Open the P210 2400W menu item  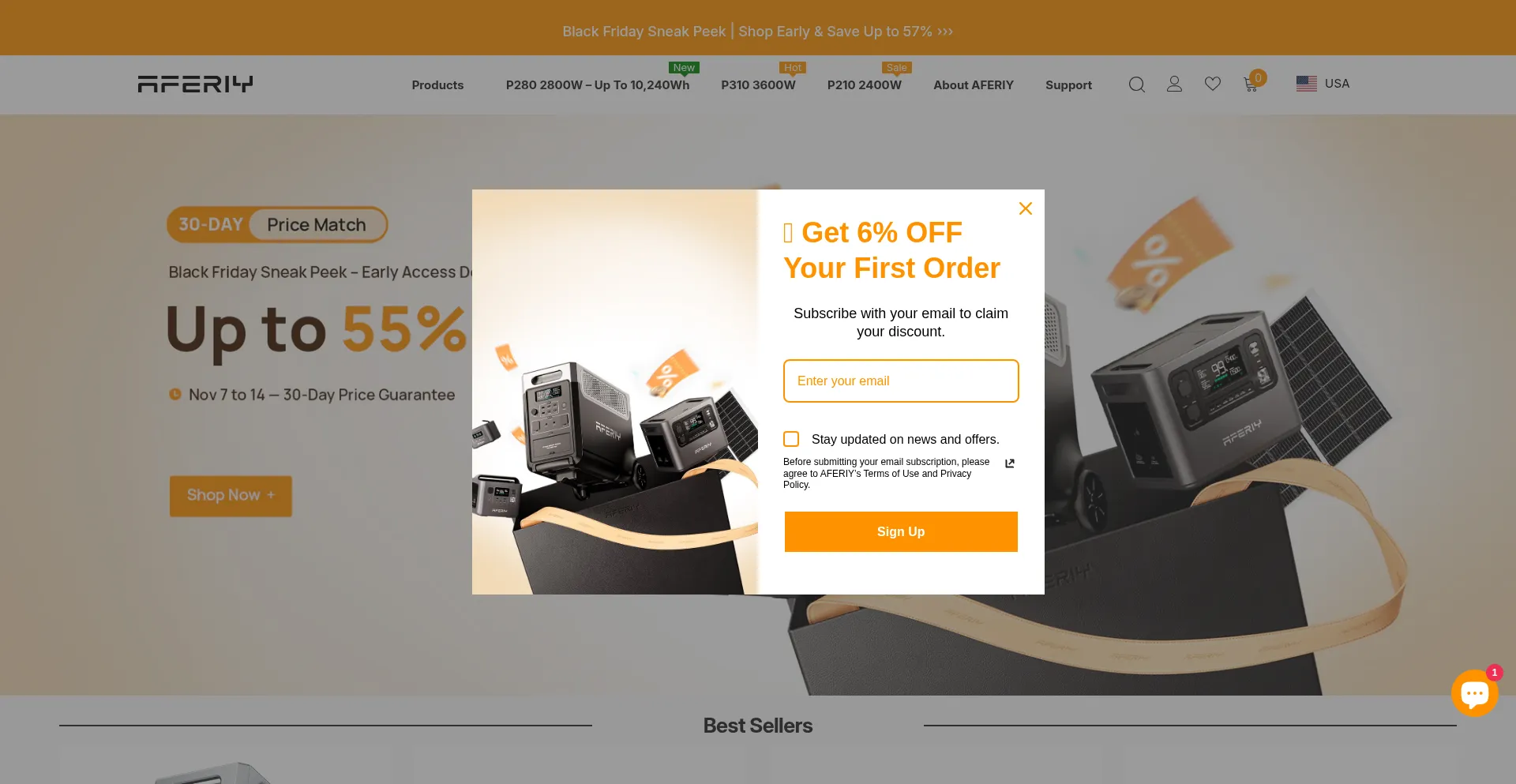tap(864, 85)
